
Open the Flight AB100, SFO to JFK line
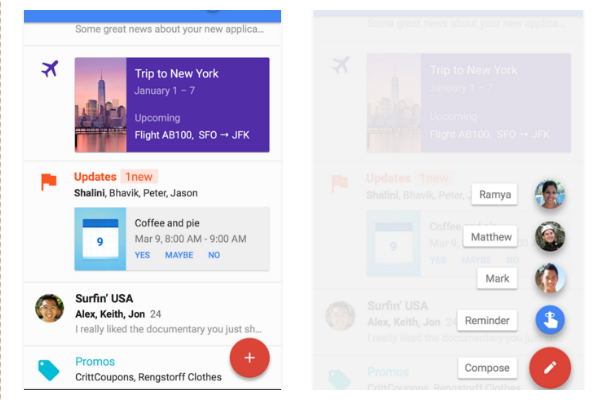(x=192, y=135)
